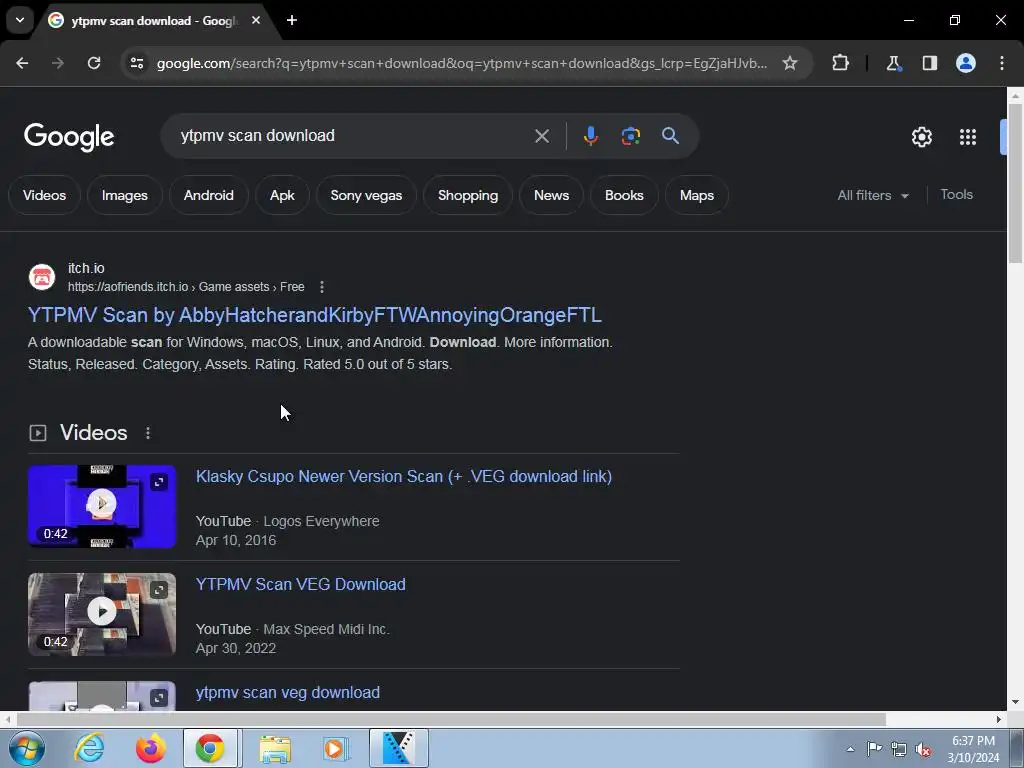Play Klasky Csupo video thumbnail
1024x768 pixels.
pos(102,506)
